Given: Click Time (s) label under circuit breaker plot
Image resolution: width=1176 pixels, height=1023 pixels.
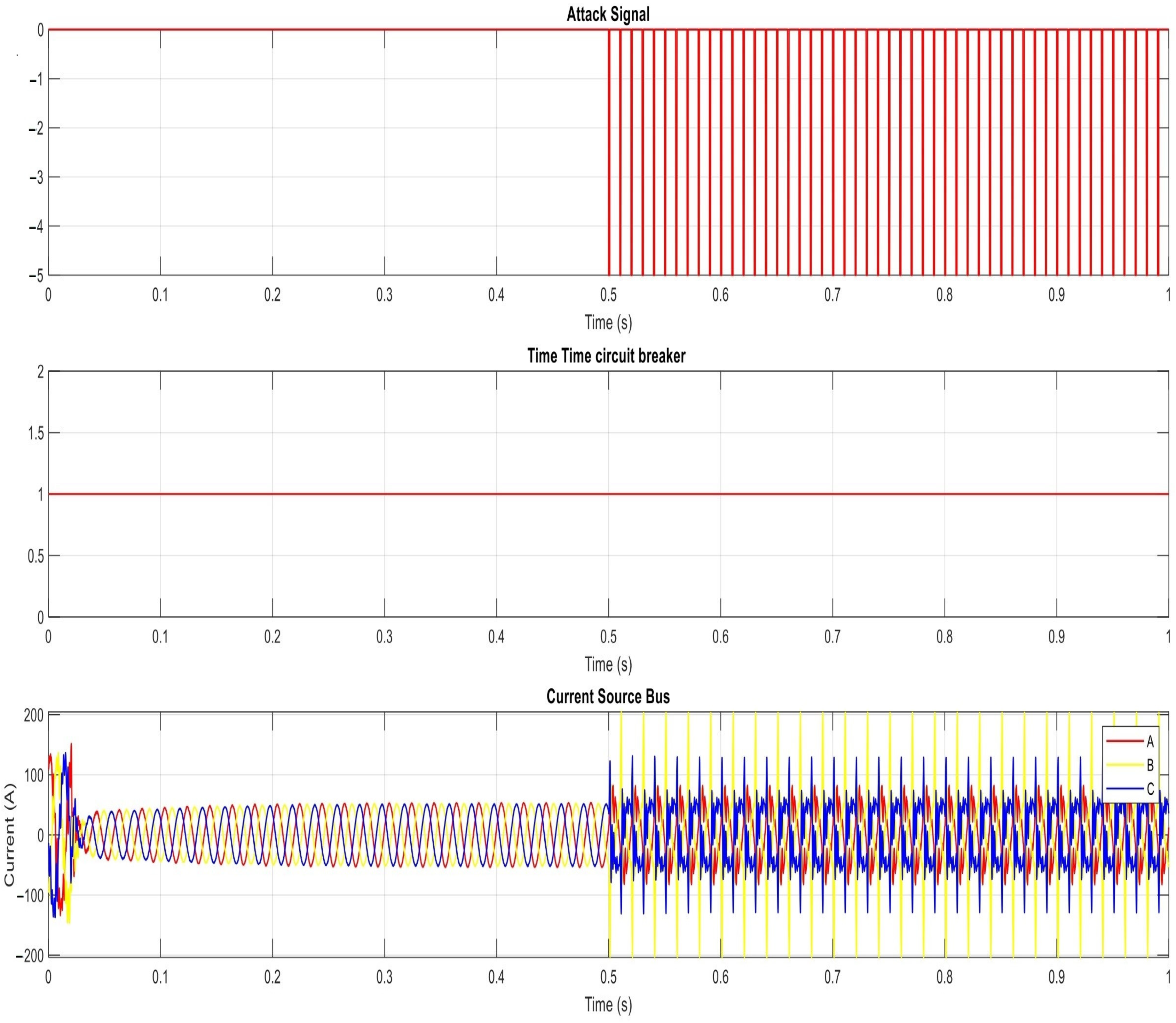Looking at the screenshot, I should [608, 664].
